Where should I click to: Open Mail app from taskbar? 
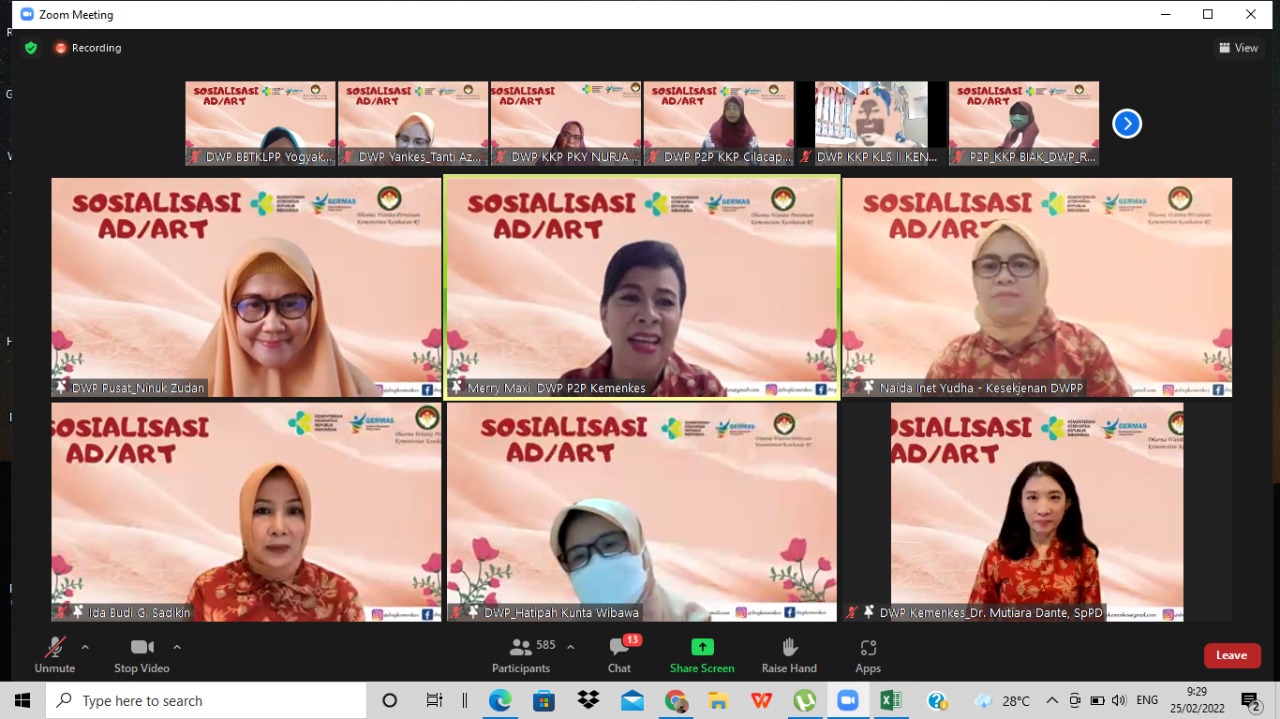632,701
